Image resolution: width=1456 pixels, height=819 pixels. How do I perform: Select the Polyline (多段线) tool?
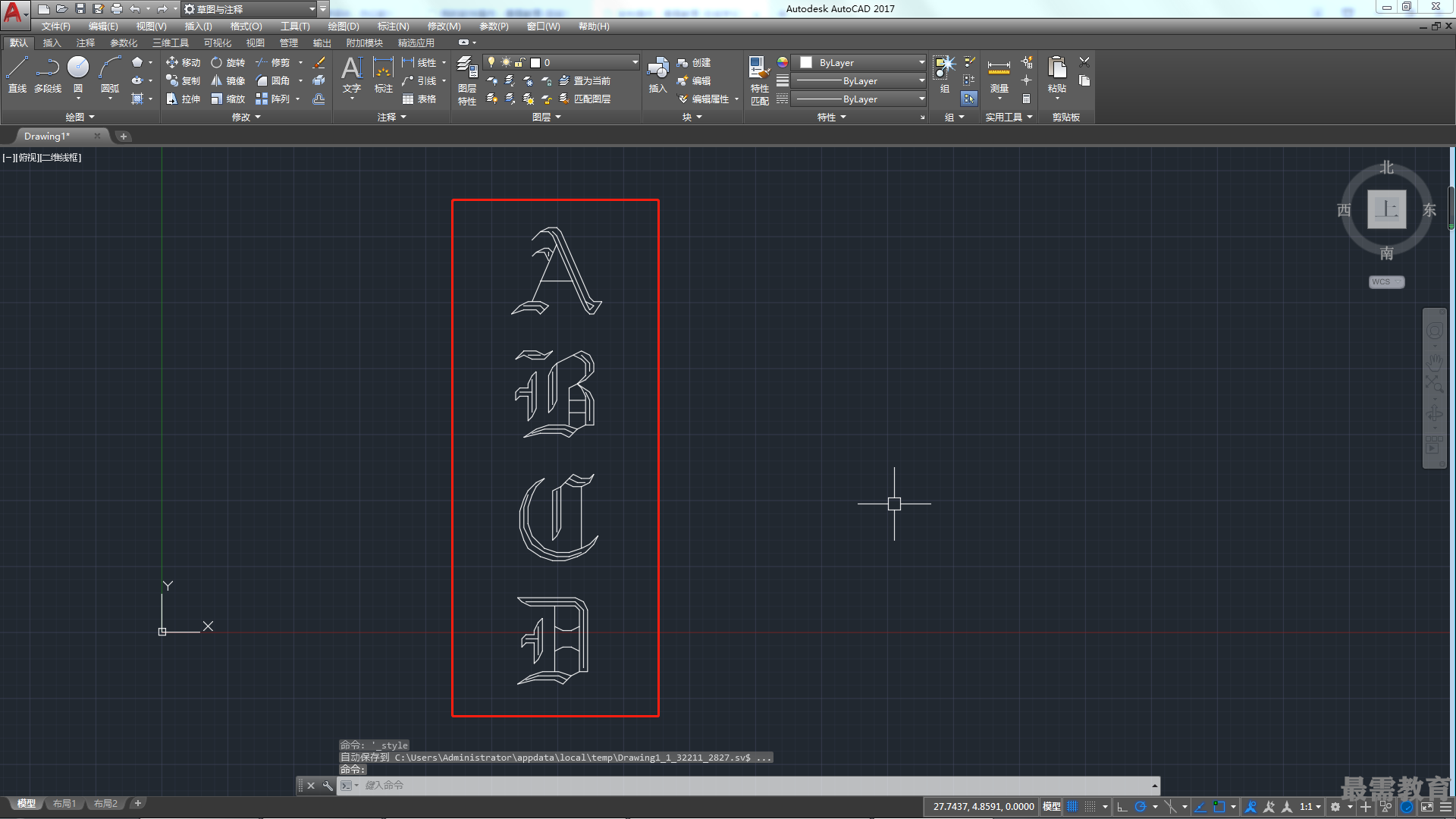48,75
